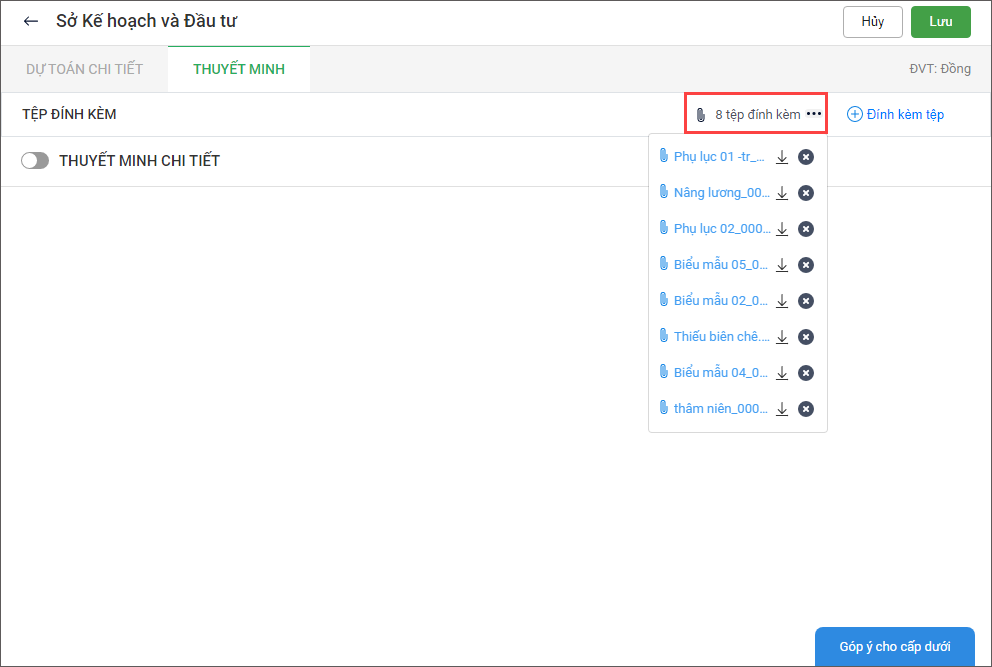Collapse the attachments list via three dots

click(x=814, y=114)
